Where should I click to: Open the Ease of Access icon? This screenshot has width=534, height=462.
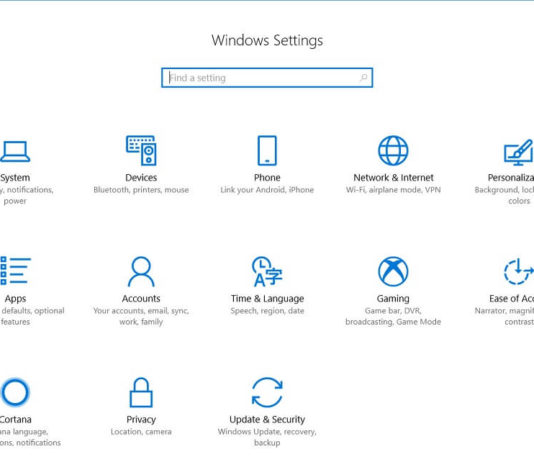click(x=519, y=271)
